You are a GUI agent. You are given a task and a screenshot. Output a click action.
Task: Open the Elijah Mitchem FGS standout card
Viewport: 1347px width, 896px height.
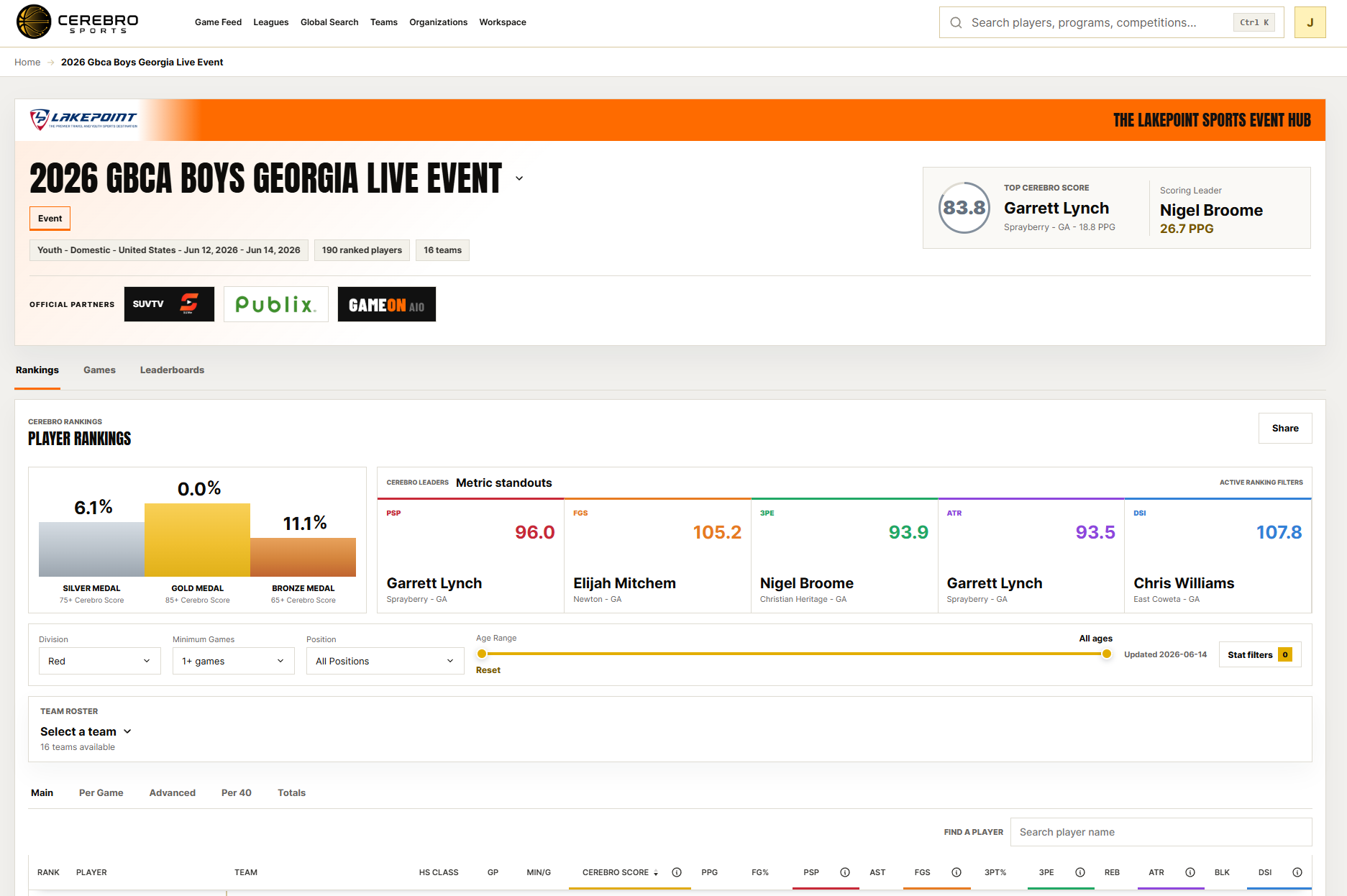point(657,556)
